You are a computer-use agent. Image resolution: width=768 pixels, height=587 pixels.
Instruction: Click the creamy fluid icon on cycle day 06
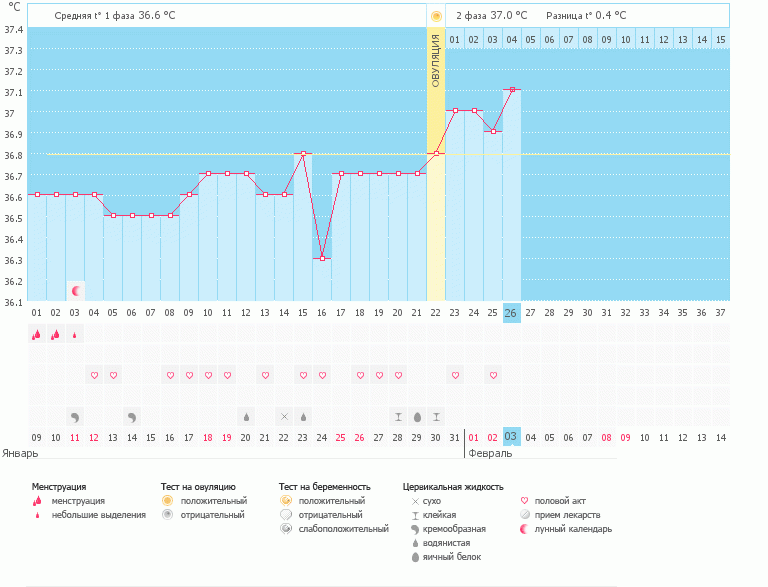coord(132,417)
